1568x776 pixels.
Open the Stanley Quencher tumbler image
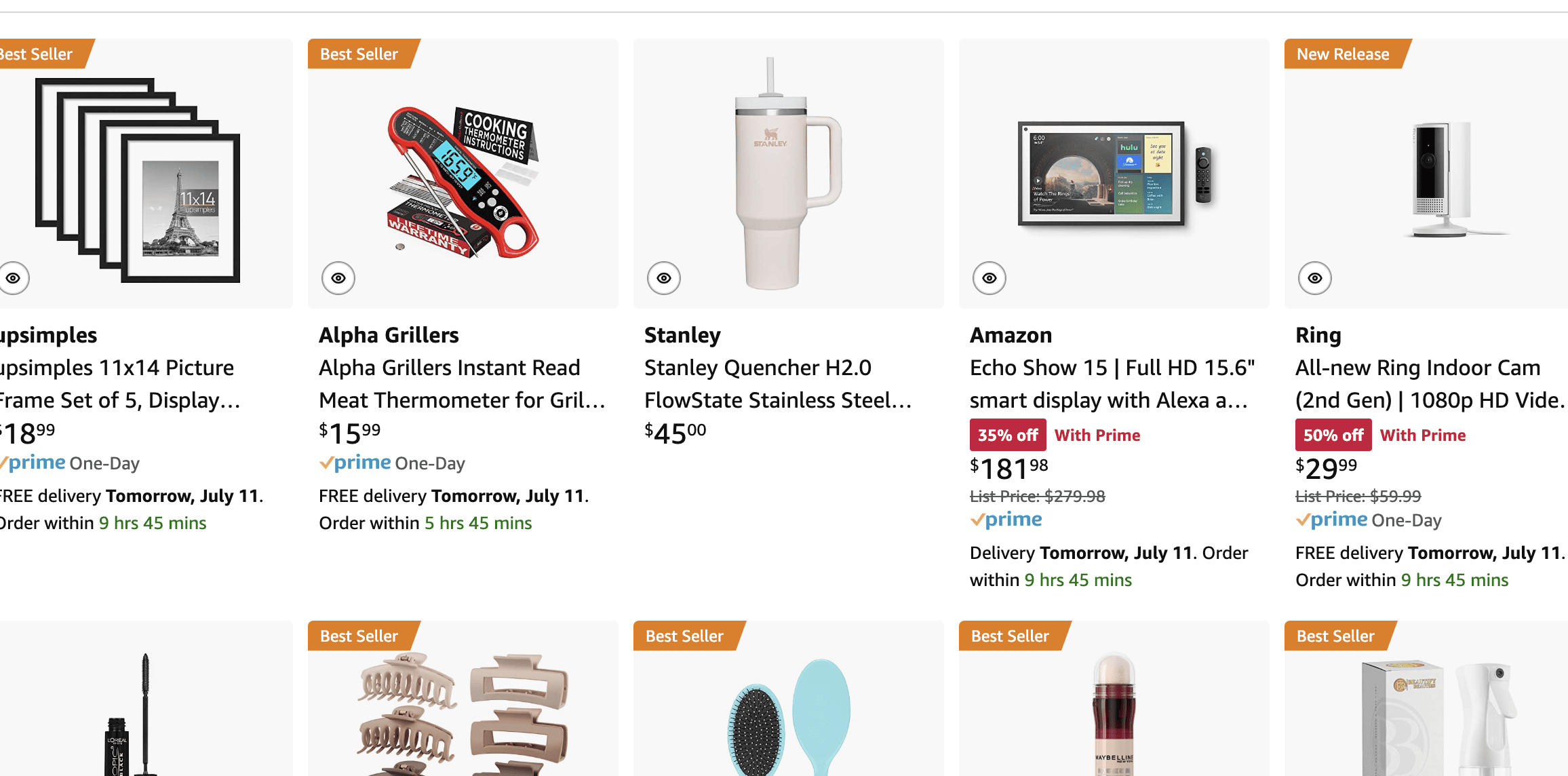788,174
